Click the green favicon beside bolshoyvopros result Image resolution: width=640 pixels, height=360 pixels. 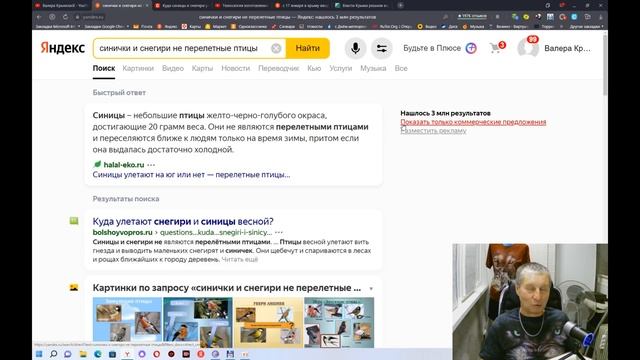(x=74, y=221)
